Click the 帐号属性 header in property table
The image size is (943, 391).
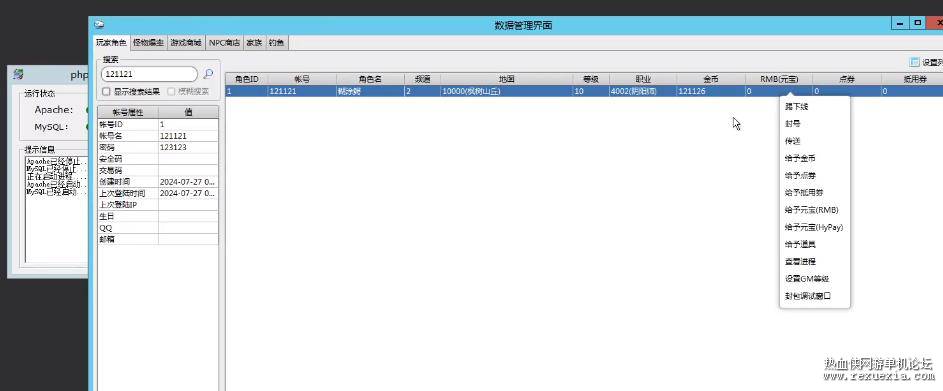128,112
